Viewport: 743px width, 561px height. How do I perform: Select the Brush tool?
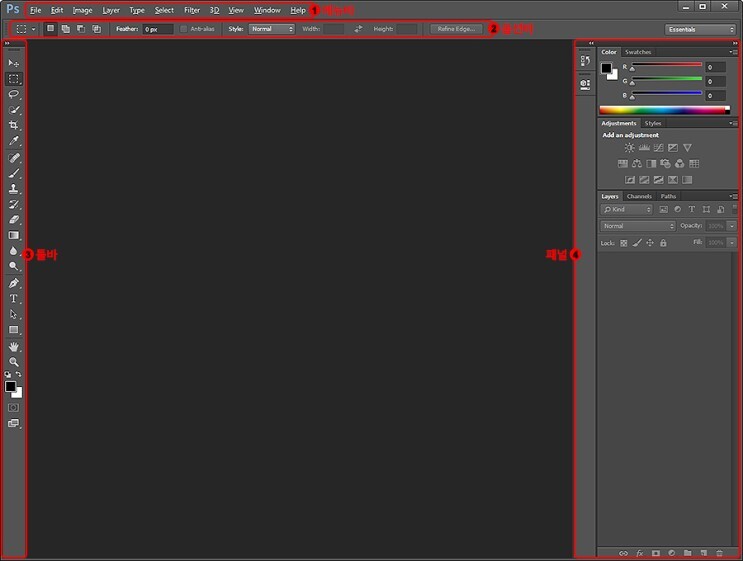pyautogui.click(x=13, y=173)
